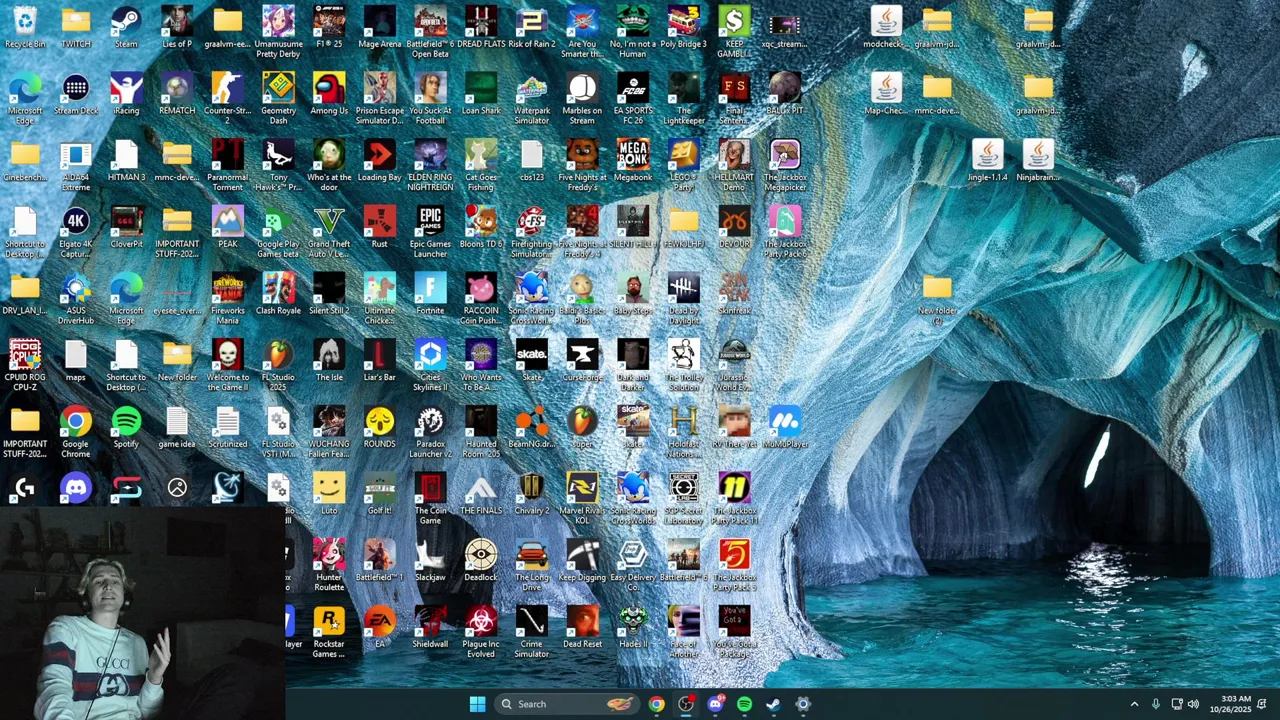Select Dead by Daylight icon
The image size is (1280, 720).
(683, 299)
